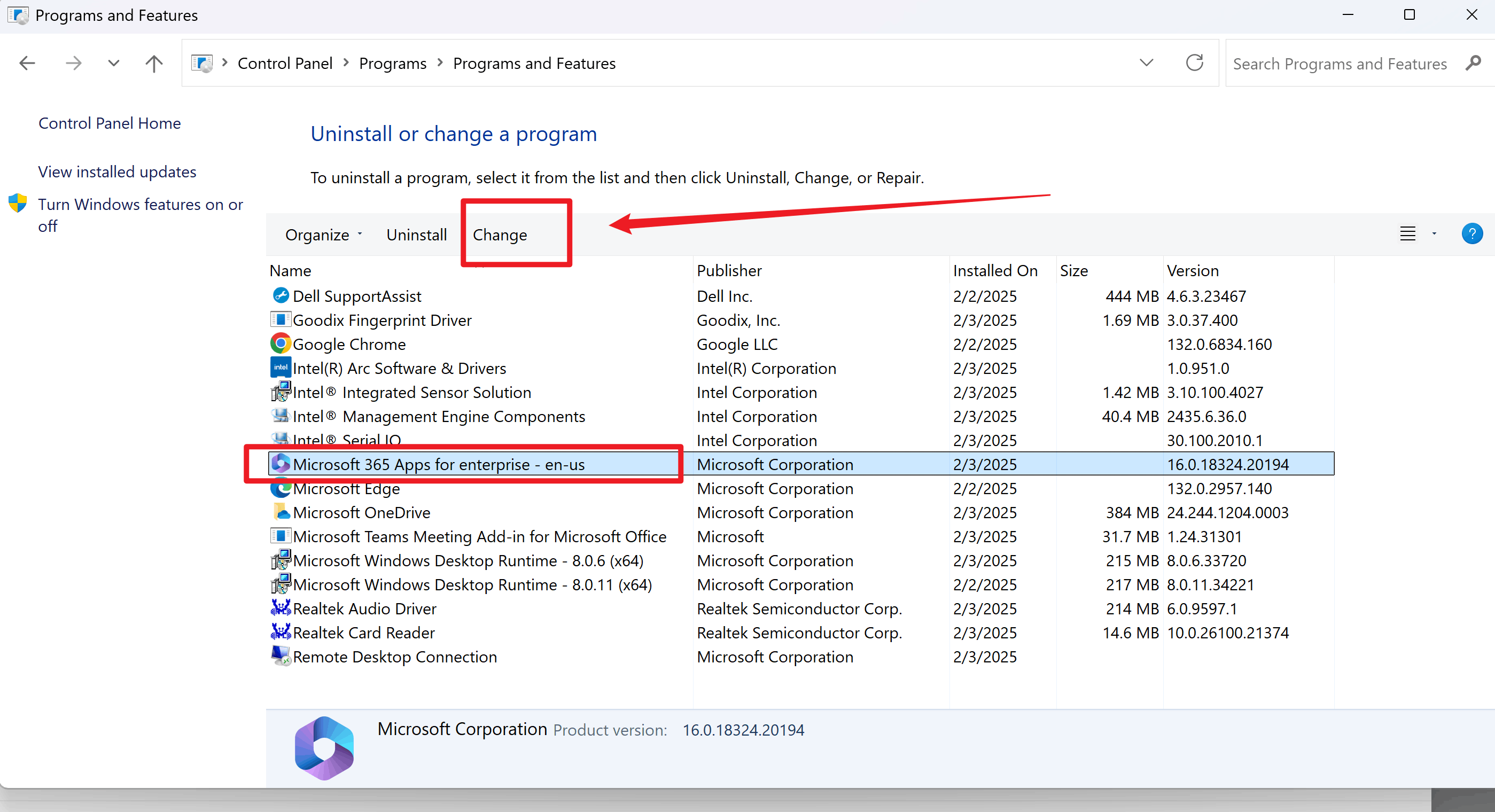Sort by the Name column header
This screenshot has height=812, width=1495.
pyautogui.click(x=480, y=270)
